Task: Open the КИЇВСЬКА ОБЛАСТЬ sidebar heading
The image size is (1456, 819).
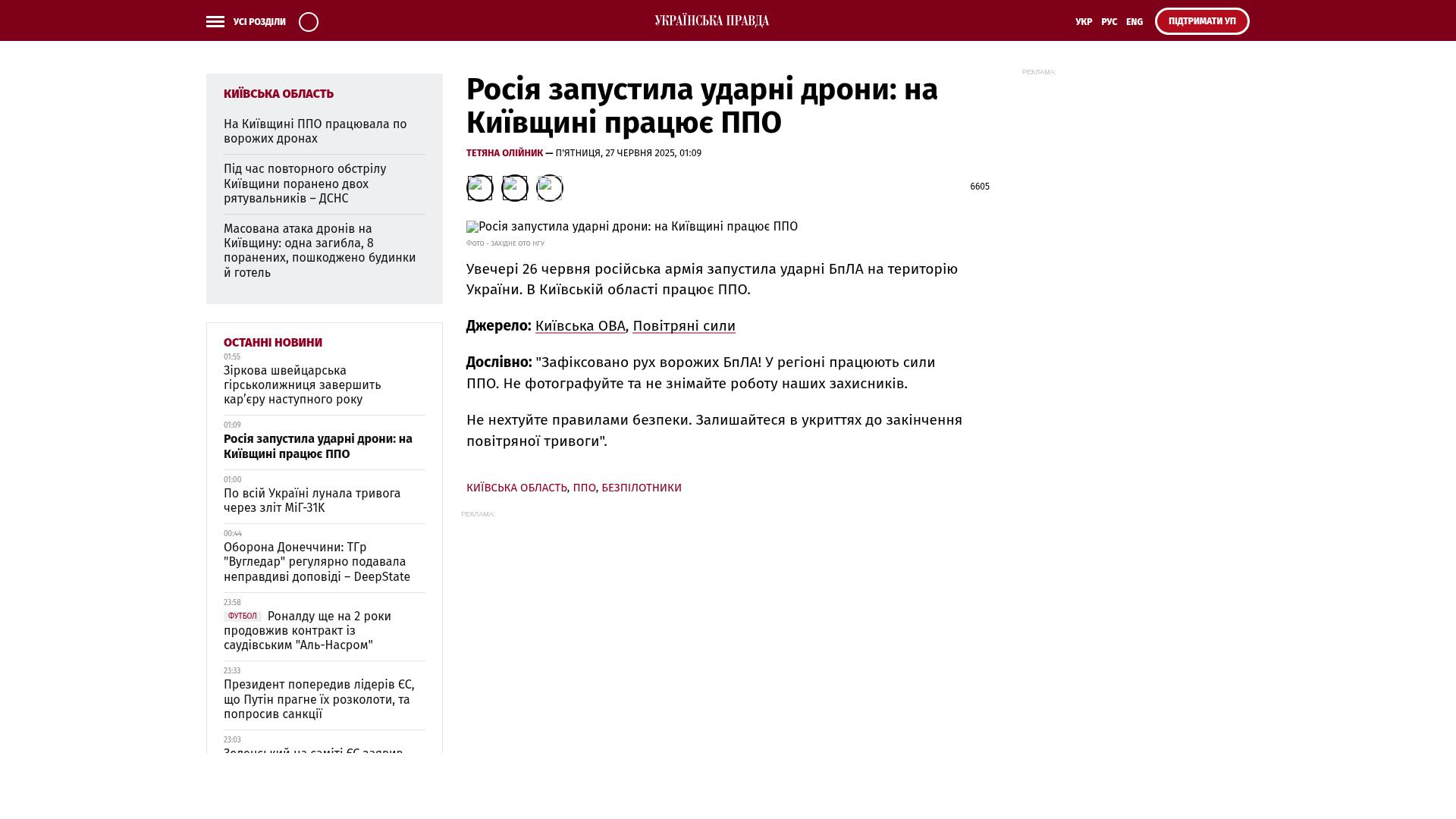Action: coord(278,94)
